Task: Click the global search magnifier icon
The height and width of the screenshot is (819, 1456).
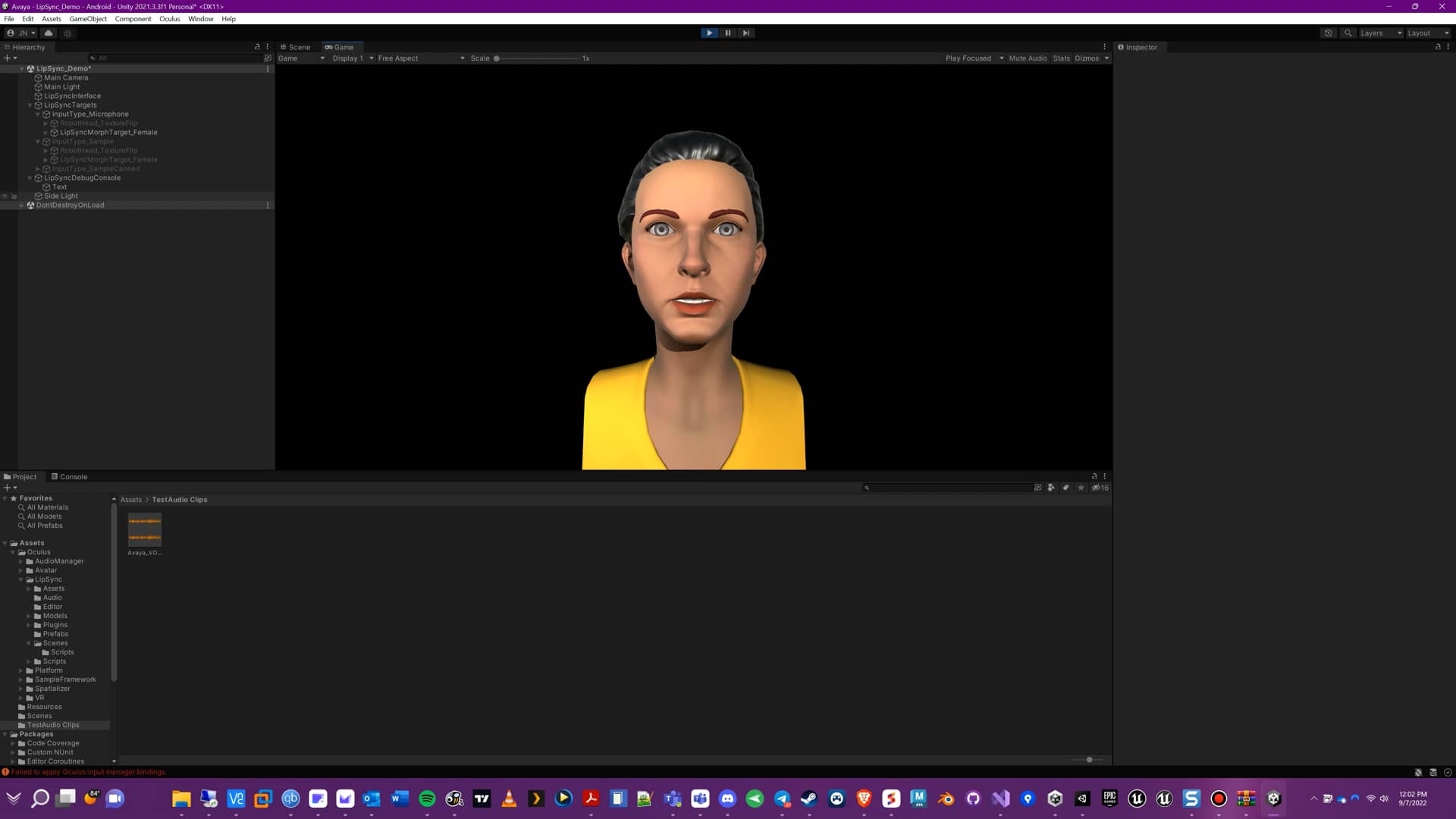Action: (1348, 33)
